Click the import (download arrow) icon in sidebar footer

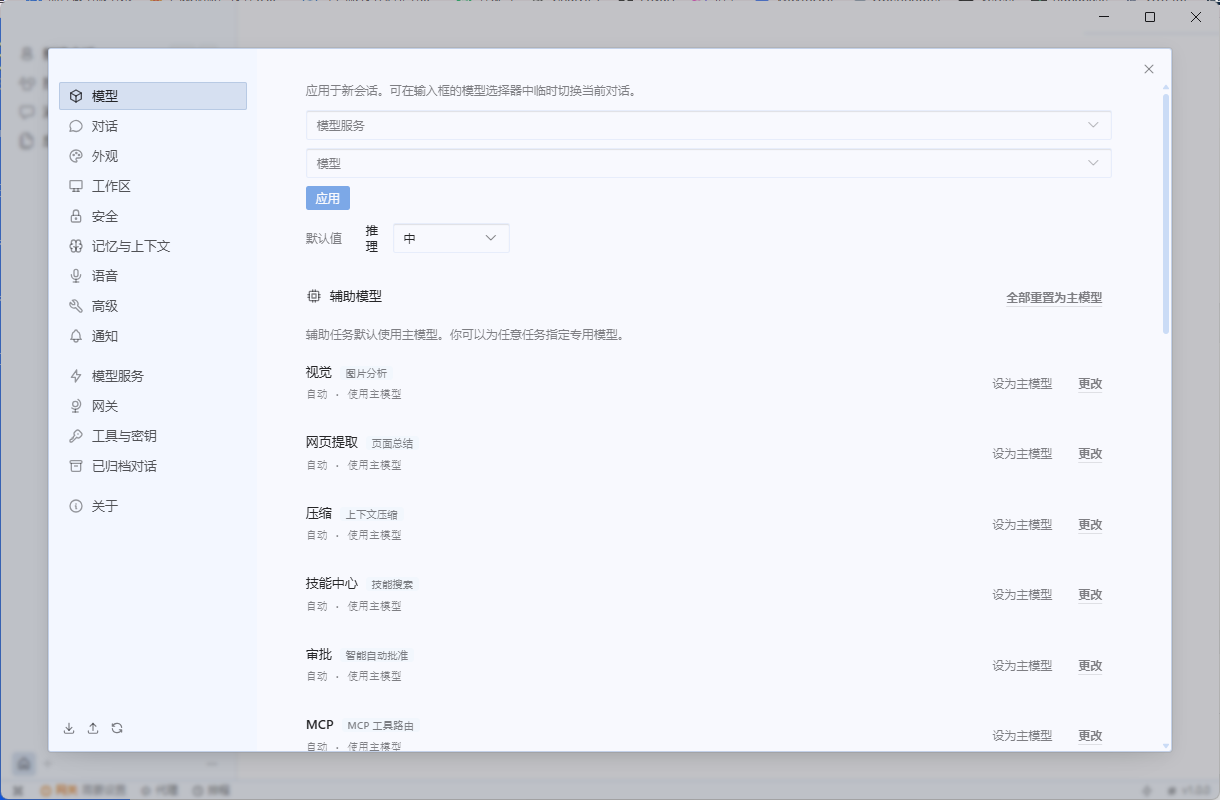pyautogui.click(x=69, y=728)
